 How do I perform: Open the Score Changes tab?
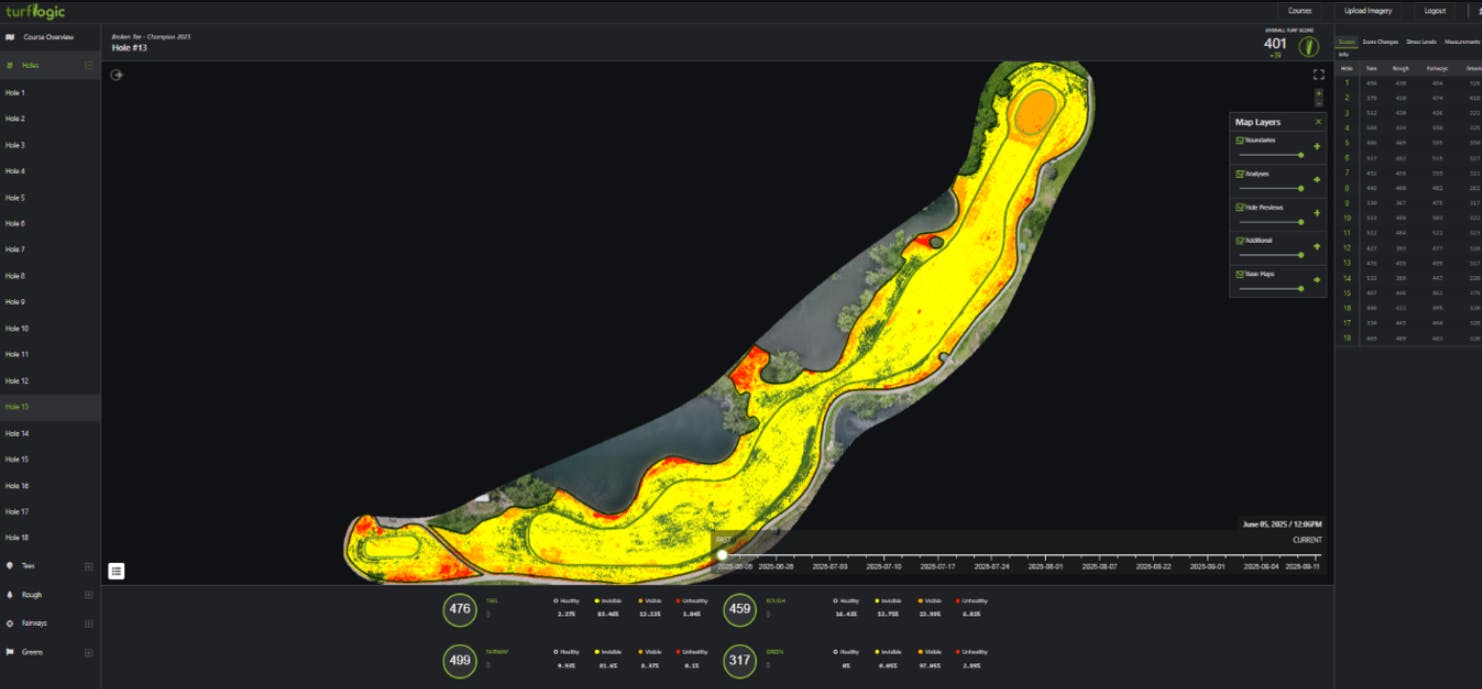(1380, 42)
